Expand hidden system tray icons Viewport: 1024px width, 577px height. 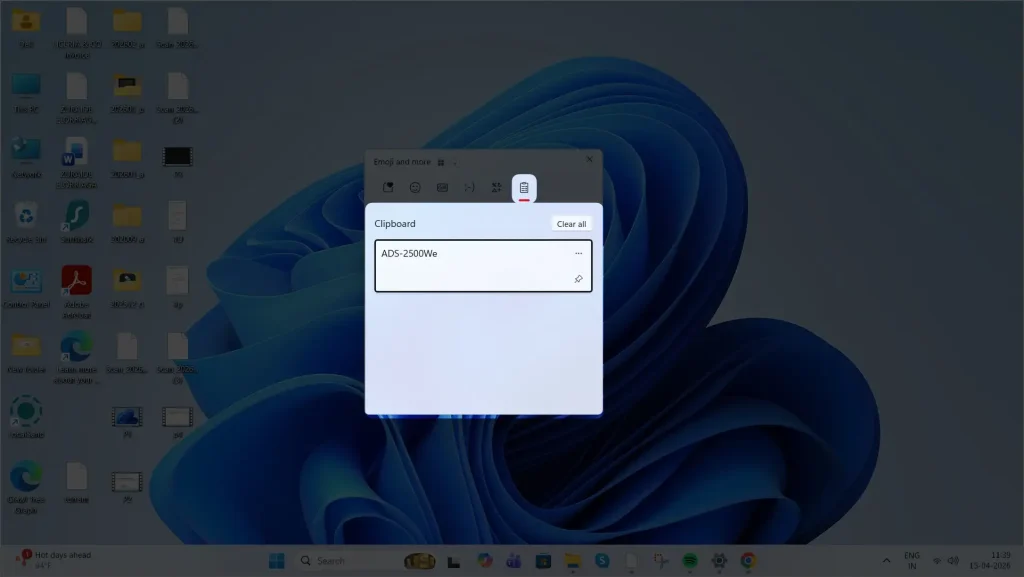[x=886, y=561]
